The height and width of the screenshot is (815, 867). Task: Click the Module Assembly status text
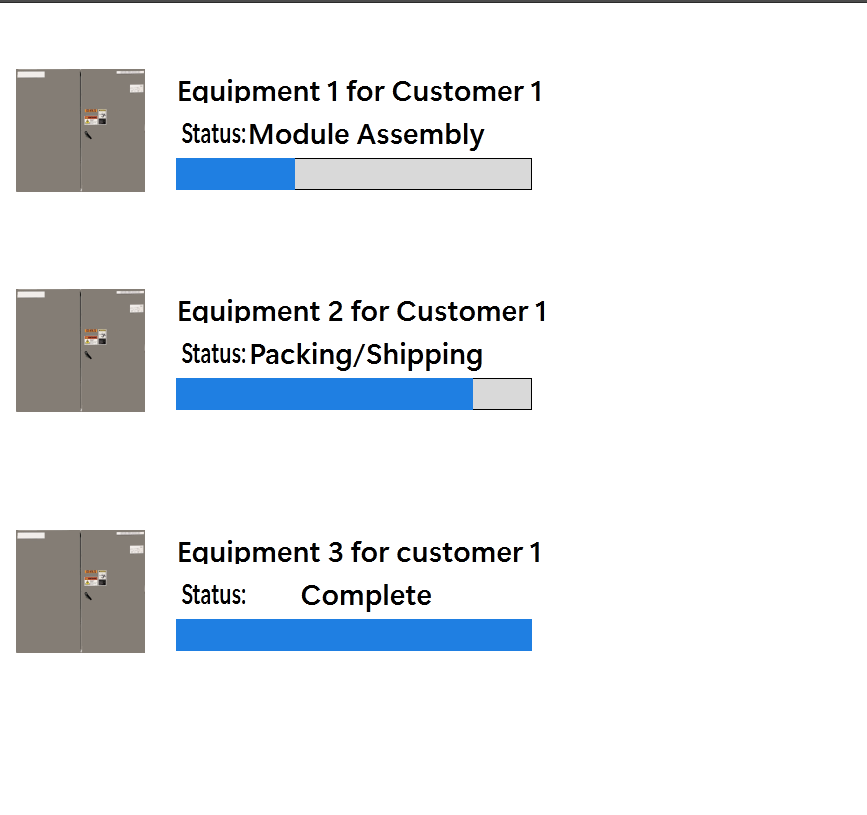tap(366, 135)
